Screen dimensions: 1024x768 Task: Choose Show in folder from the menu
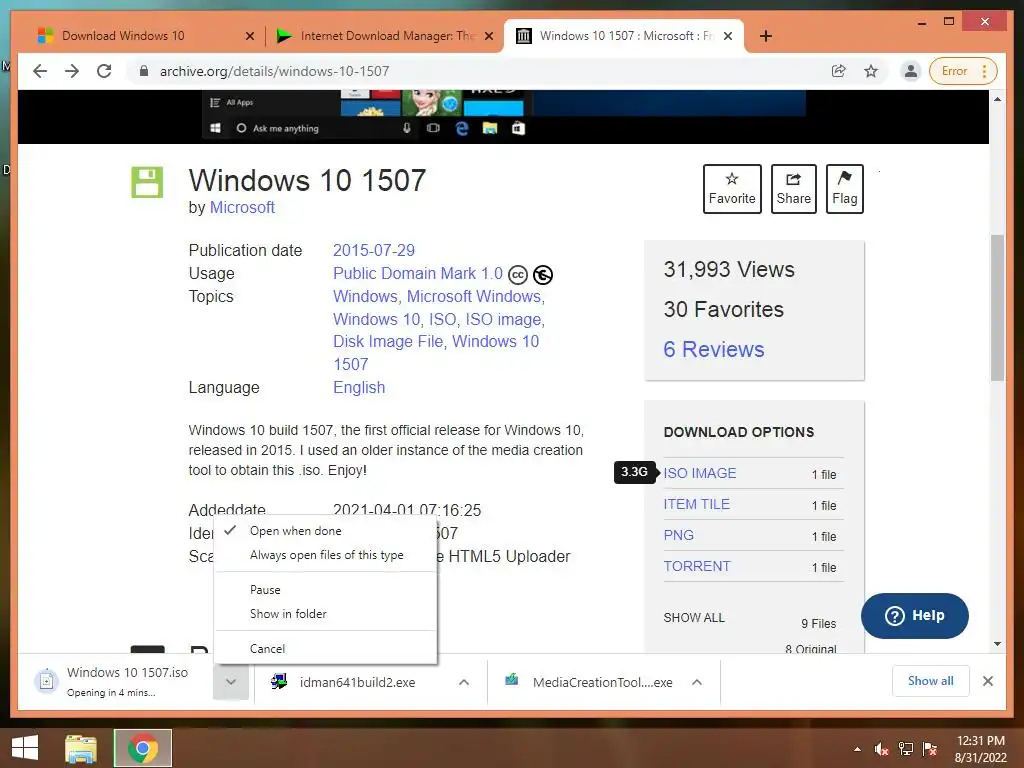coord(325,614)
